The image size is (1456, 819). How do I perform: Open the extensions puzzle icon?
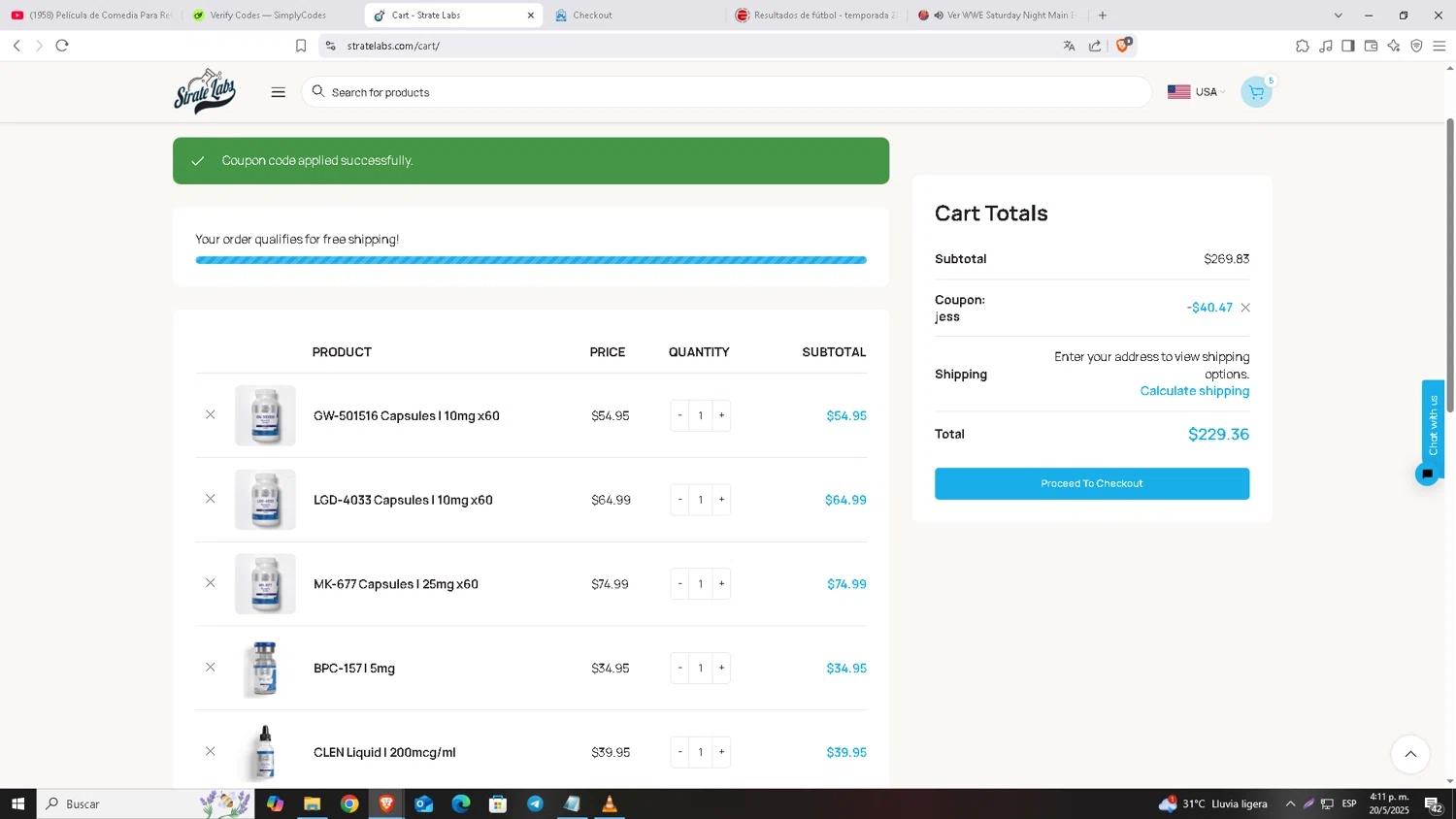click(x=1303, y=46)
